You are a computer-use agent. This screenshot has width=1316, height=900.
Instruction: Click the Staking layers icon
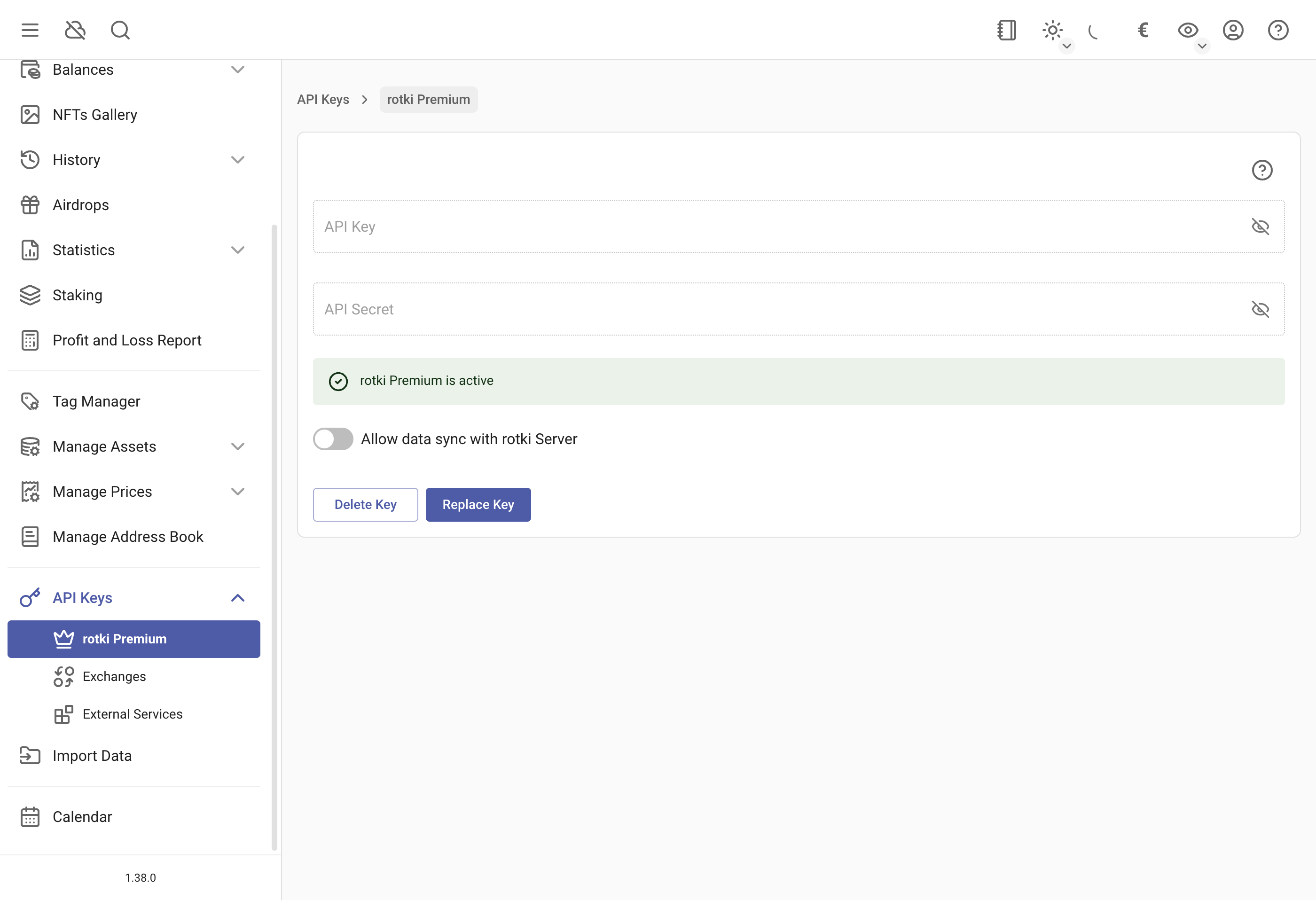coord(30,295)
